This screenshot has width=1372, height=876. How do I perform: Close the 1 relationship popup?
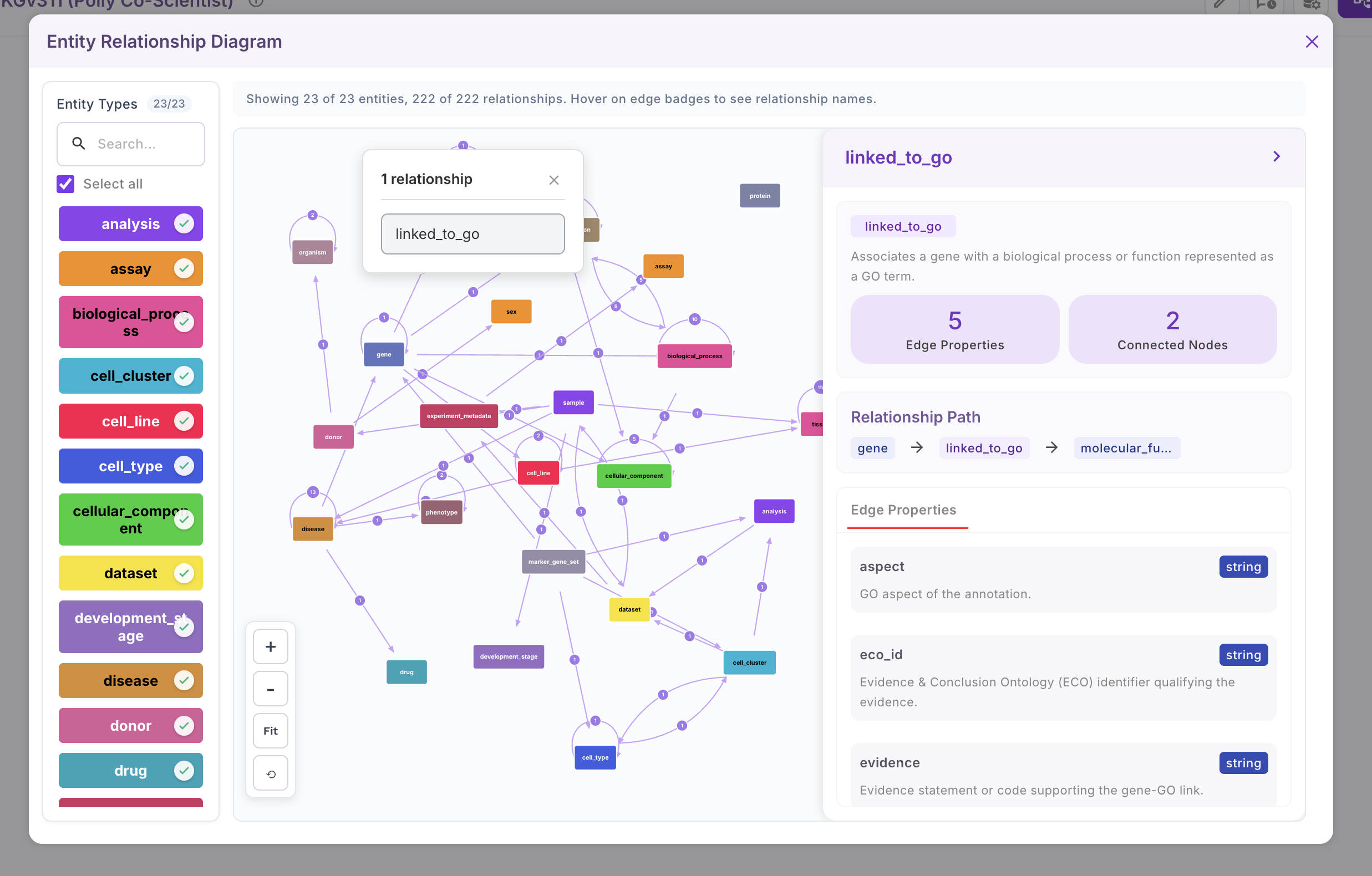click(x=553, y=180)
